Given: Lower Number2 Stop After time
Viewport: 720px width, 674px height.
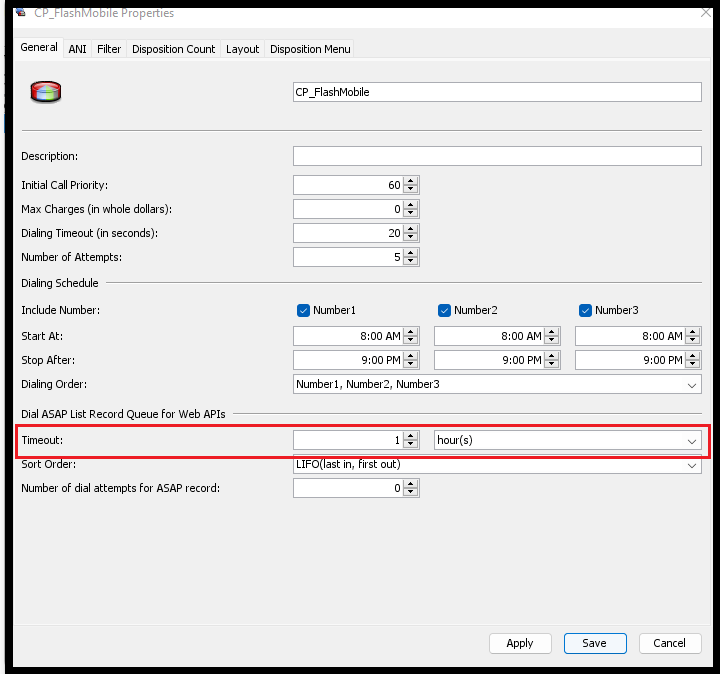Looking at the screenshot, I should (x=552, y=364).
